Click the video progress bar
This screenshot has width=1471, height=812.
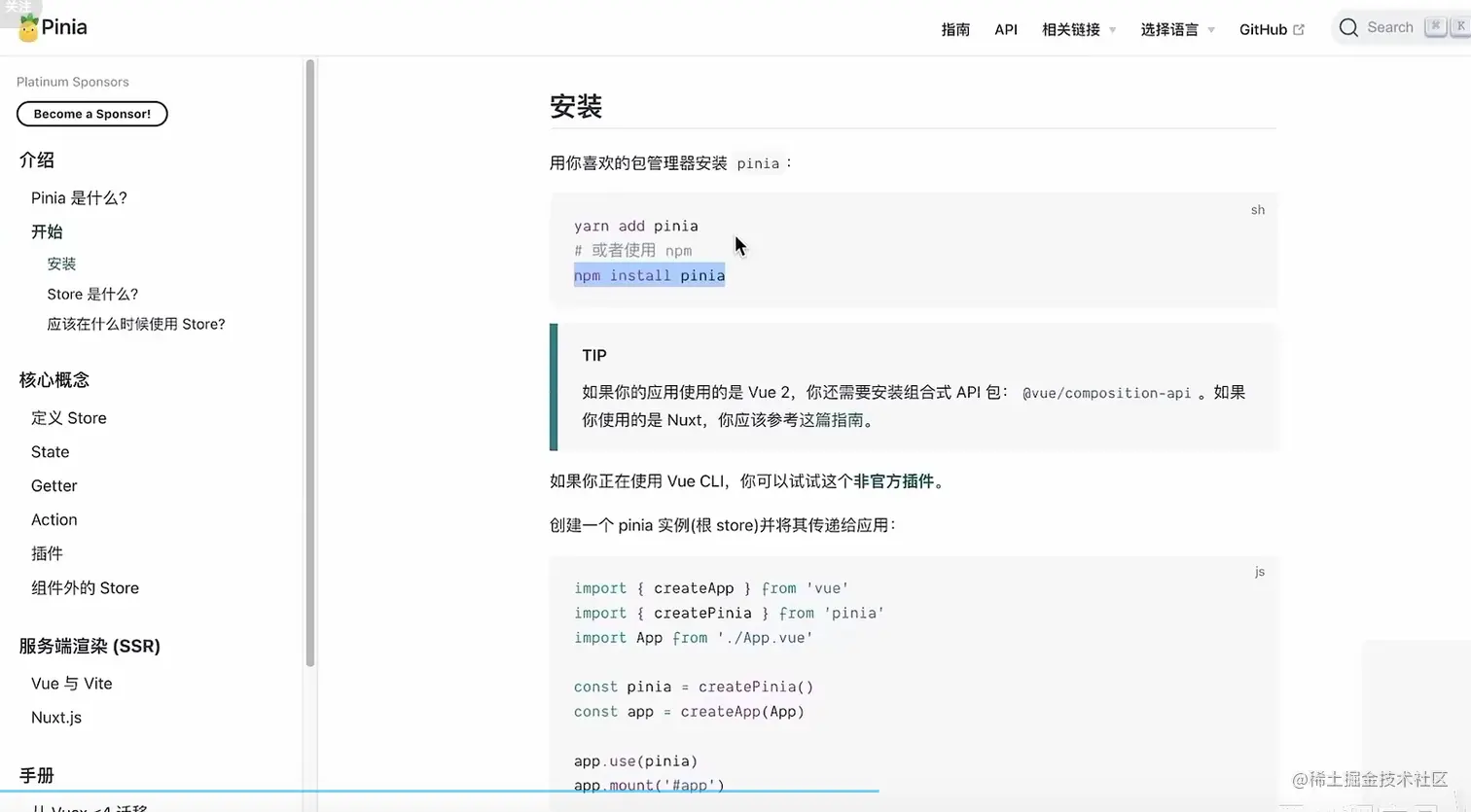440,791
